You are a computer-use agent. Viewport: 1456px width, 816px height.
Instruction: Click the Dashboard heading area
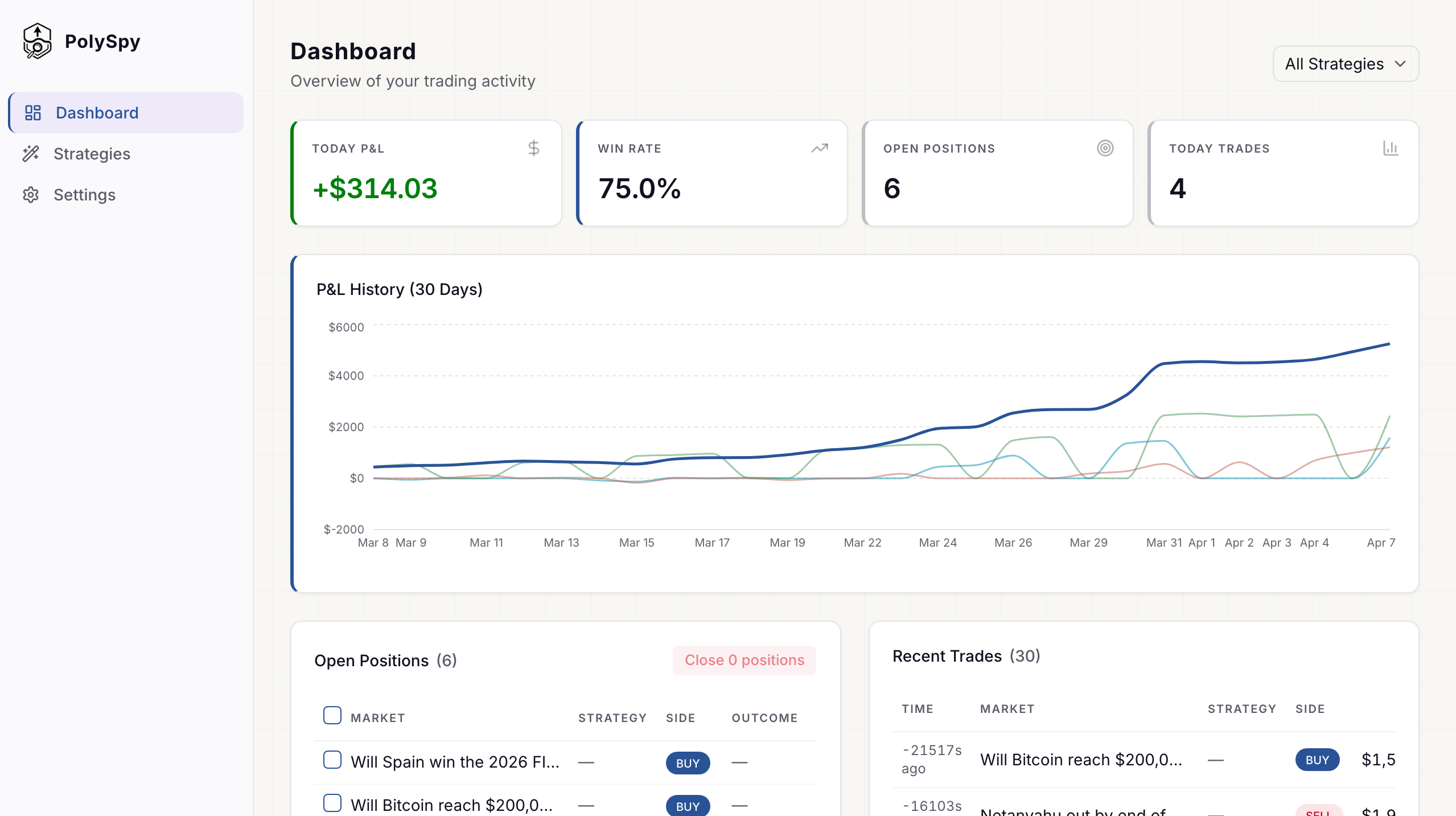click(x=353, y=51)
